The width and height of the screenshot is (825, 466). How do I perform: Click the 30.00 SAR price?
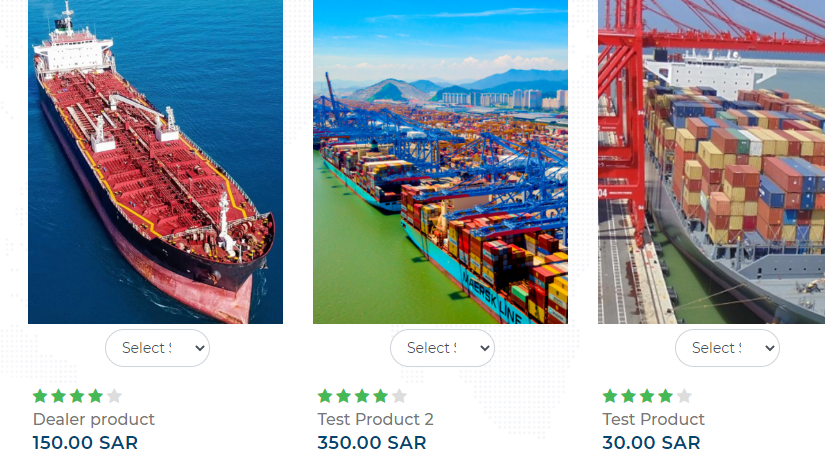click(x=651, y=442)
